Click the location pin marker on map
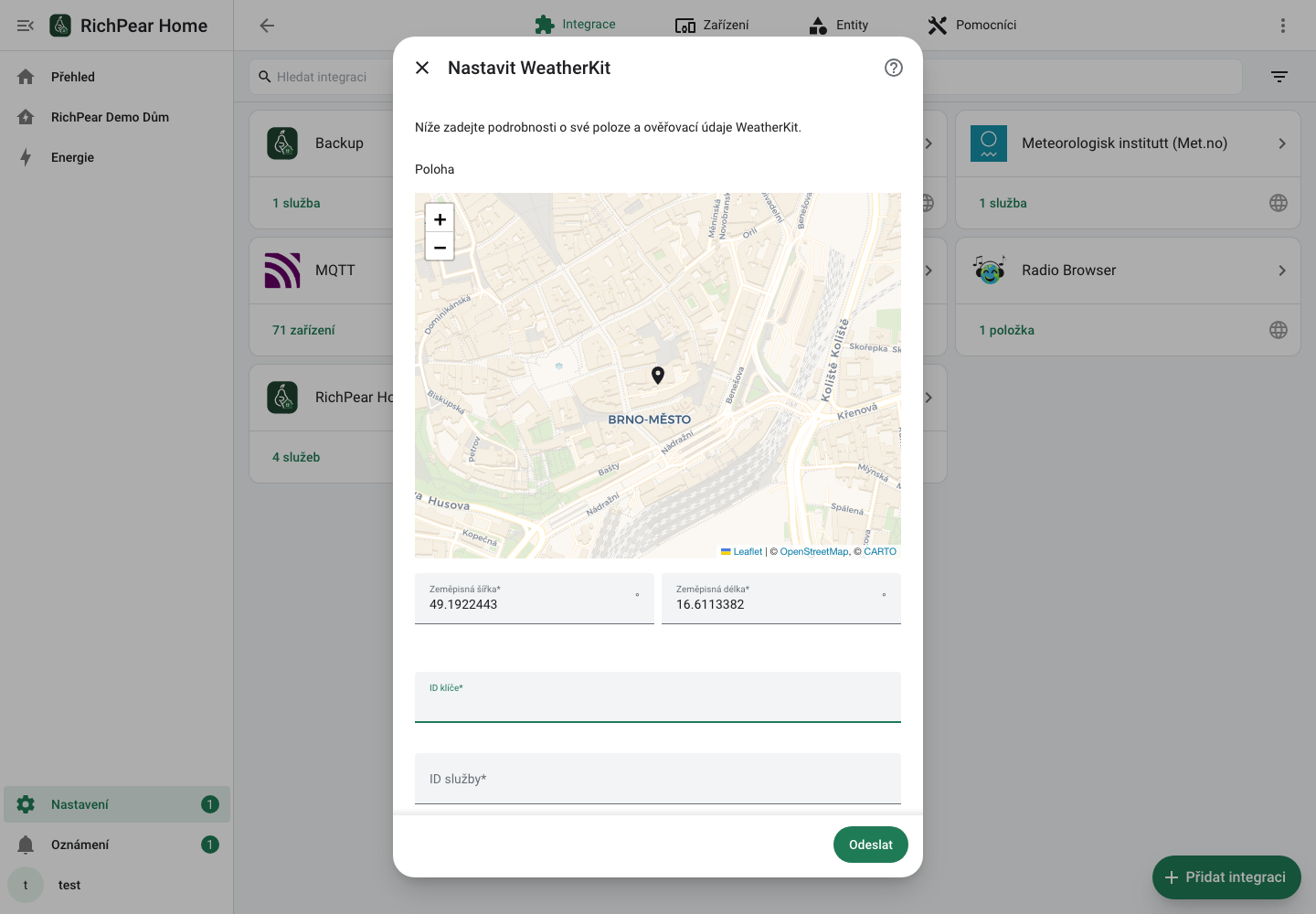The height and width of the screenshot is (914, 1316). [657, 375]
